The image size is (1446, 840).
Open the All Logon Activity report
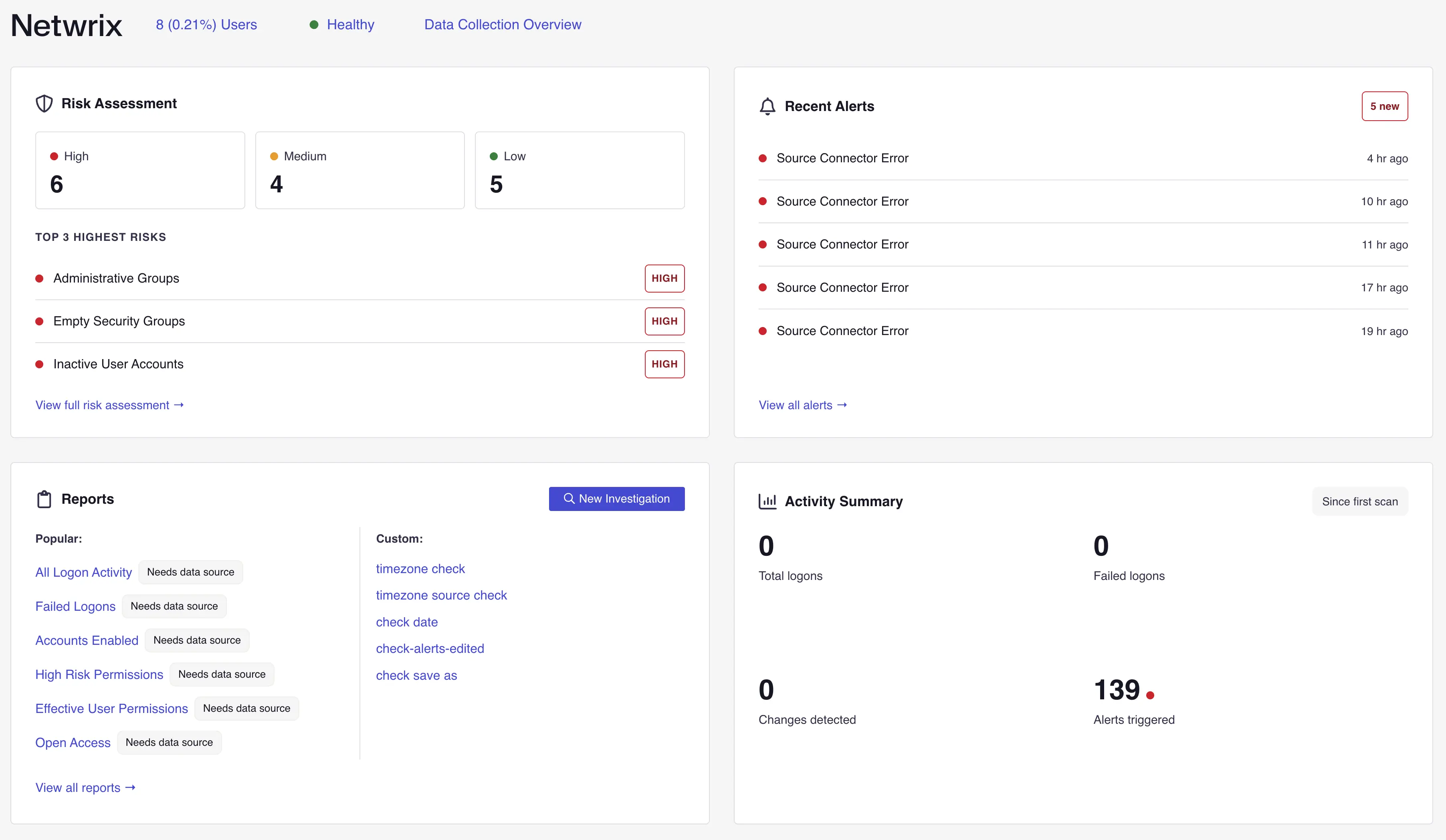pyautogui.click(x=84, y=572)
